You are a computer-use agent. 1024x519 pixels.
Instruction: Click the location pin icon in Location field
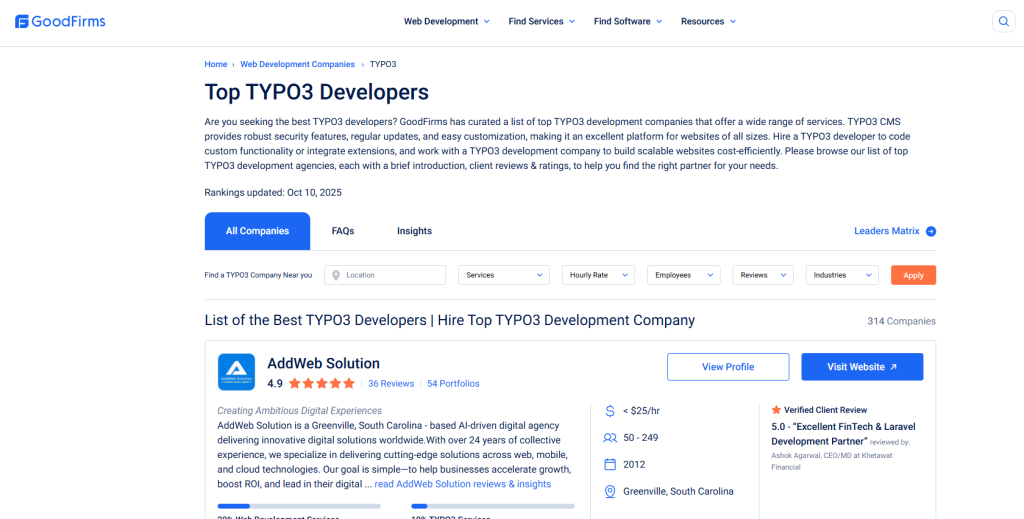click(336, 275)
